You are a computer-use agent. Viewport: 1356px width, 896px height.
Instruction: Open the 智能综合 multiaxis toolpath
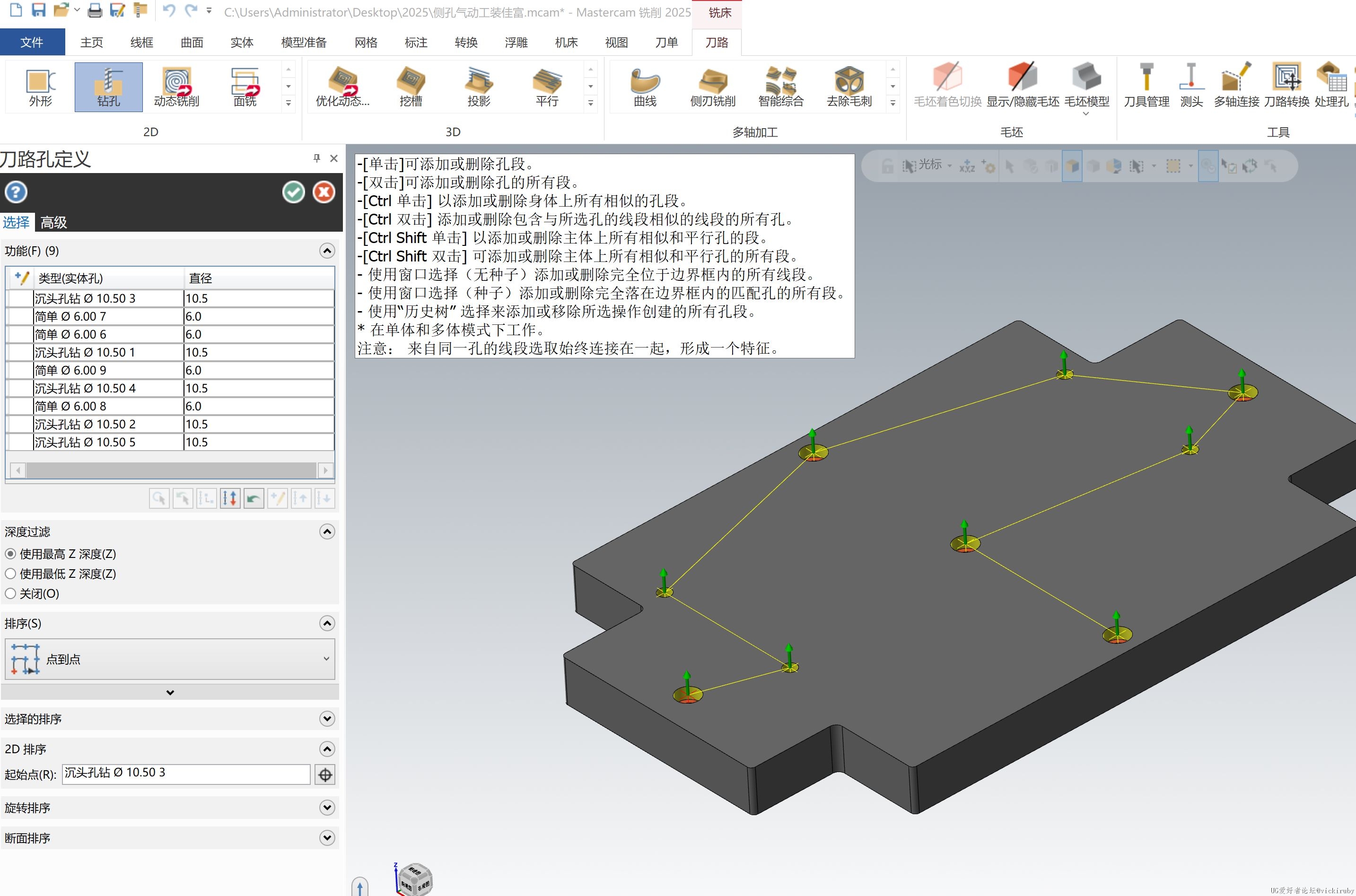(780, 87)
